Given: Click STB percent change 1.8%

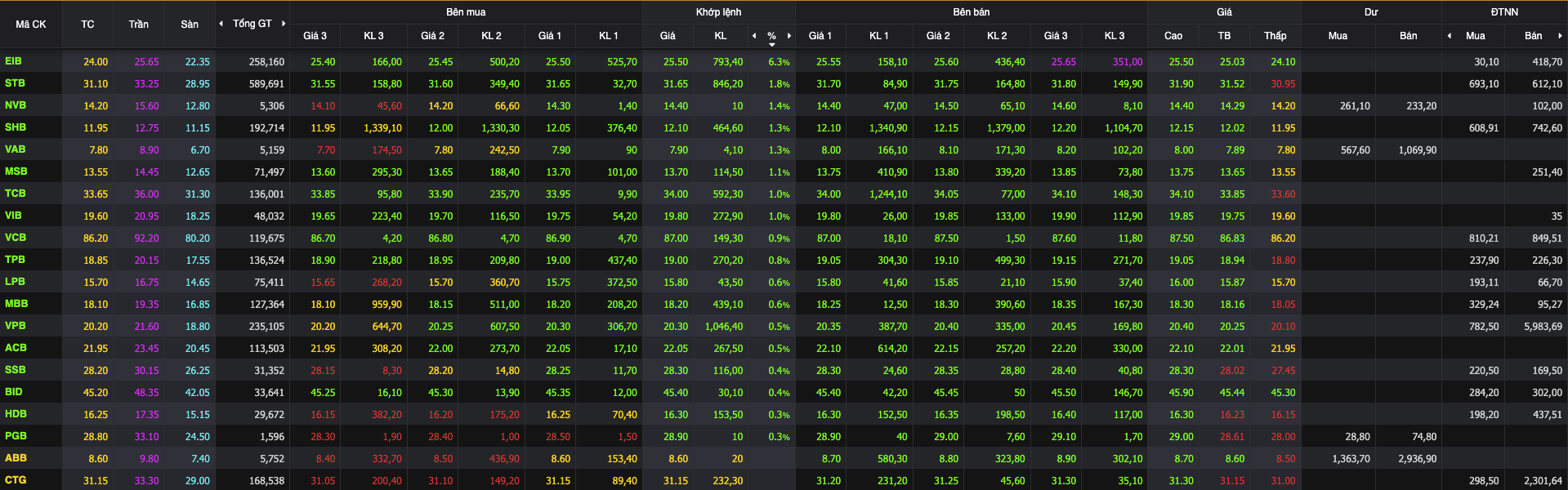Looking at the screenshot, I should pyautogui.click(x=779, y=84).
